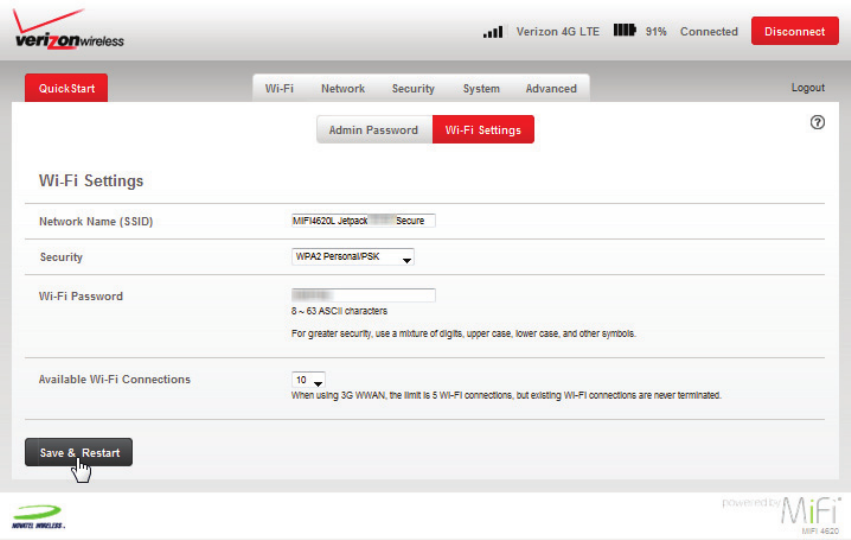The image size is (851, 540).
Task: Open the Security type dropdown
Action: [353, 257]
